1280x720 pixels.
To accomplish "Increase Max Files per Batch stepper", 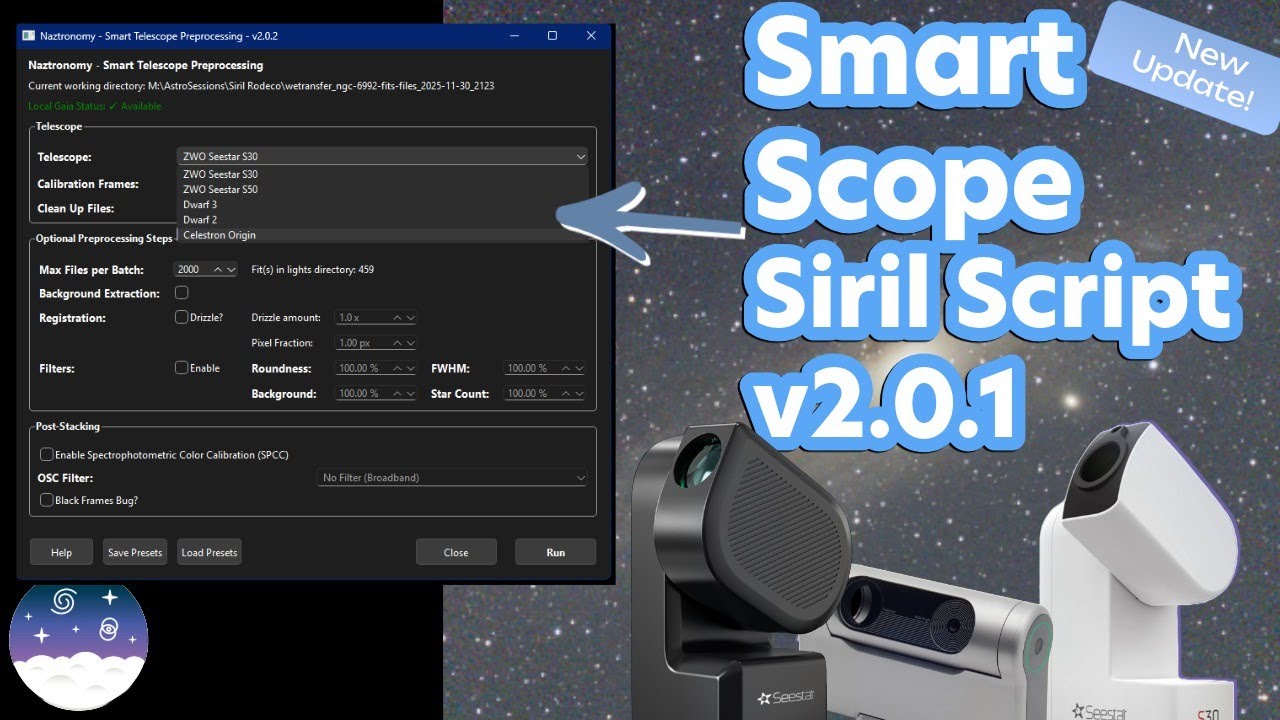I will tap(218, 269).
